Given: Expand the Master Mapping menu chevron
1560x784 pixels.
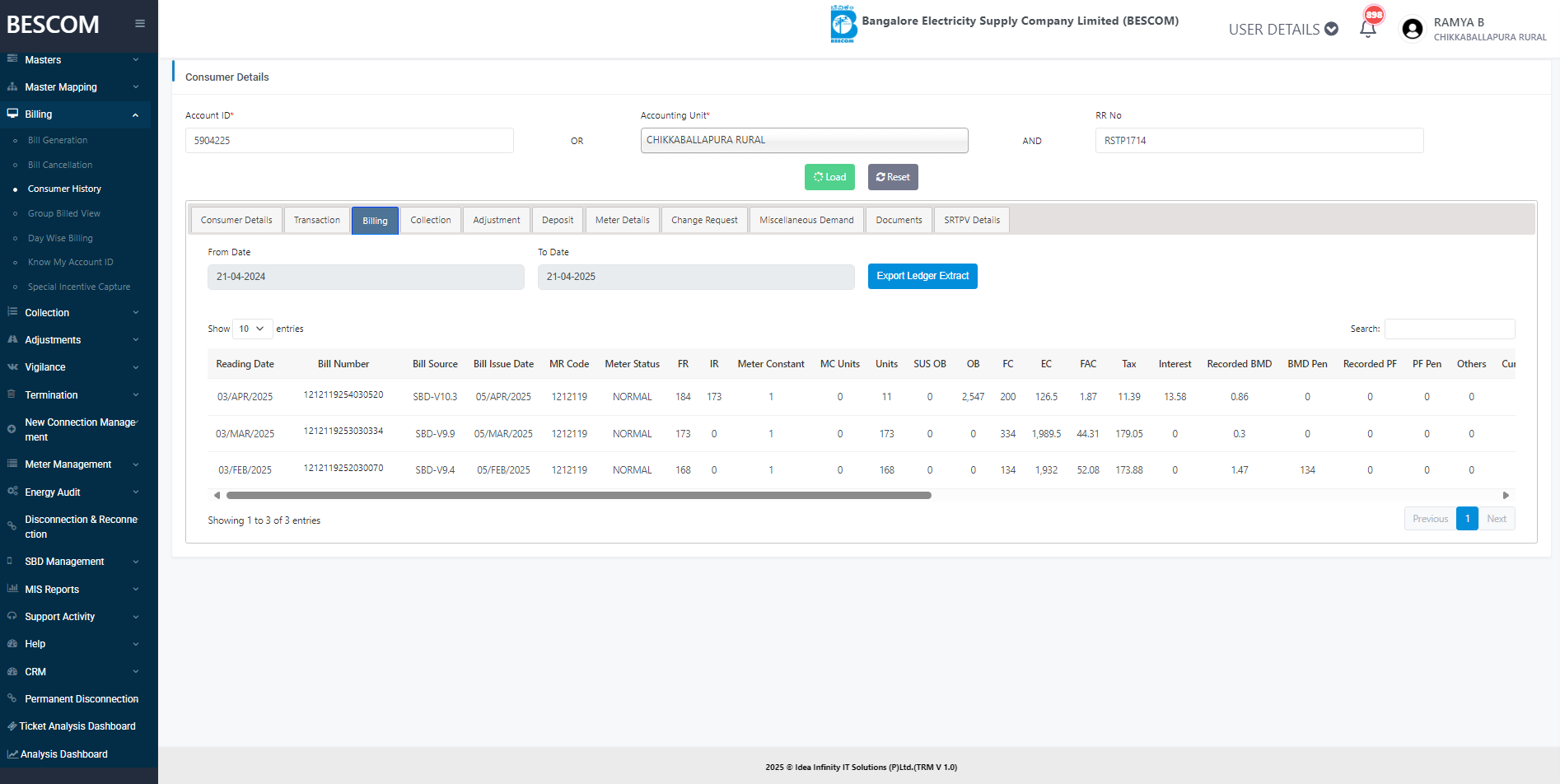Looking at the screenshot, I should [x=136, y=86].
